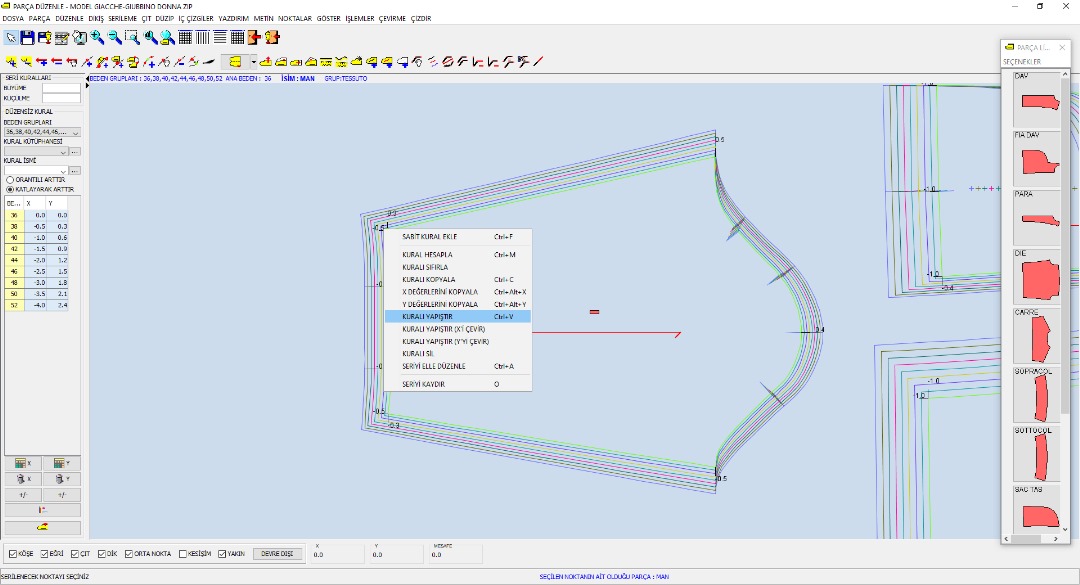This screenshot has width=1080, height=585.
Task: Open the SERİLEME menu
Action: click(122, 18)
